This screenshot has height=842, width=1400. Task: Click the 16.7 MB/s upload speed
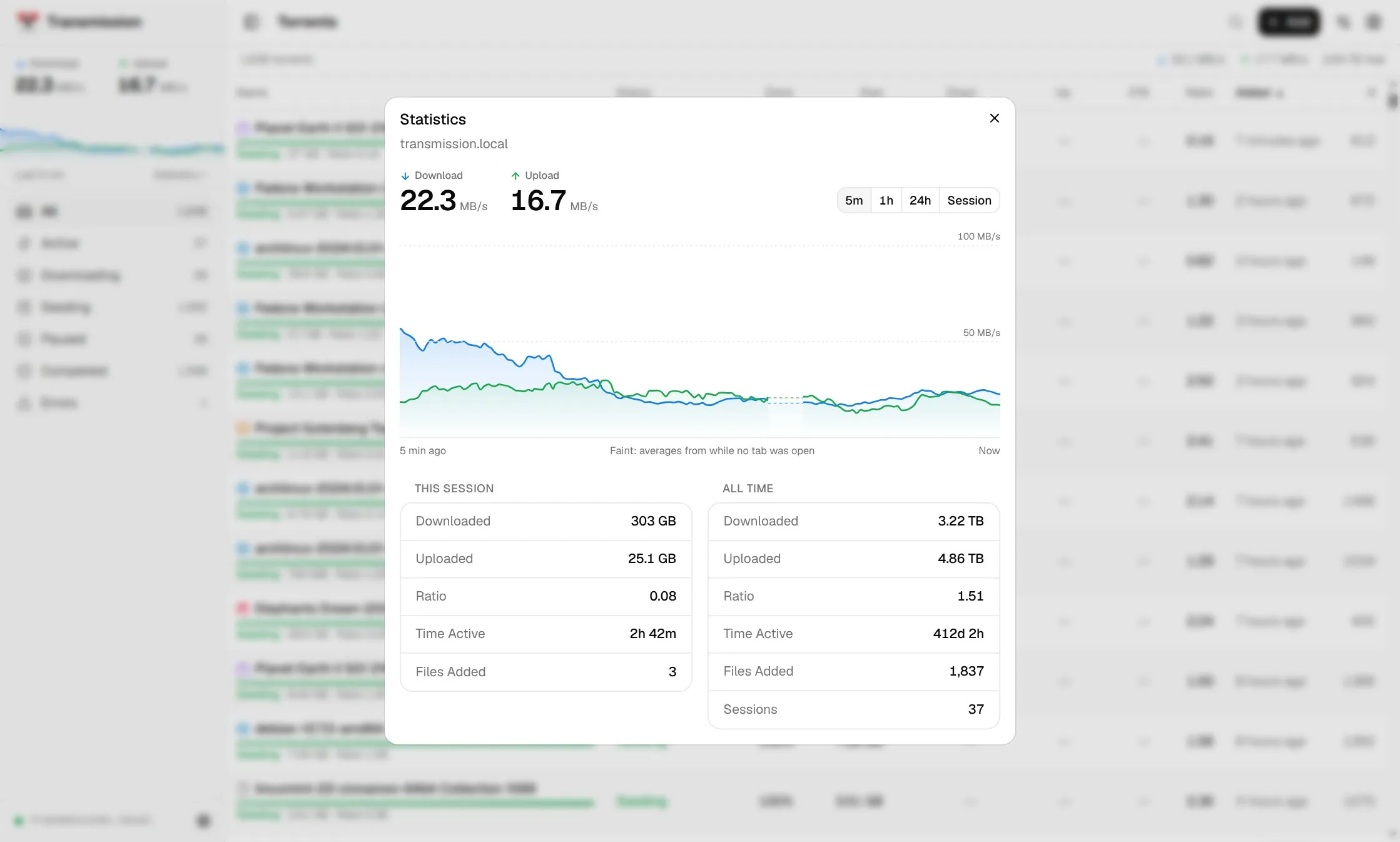tap(554, 201)
